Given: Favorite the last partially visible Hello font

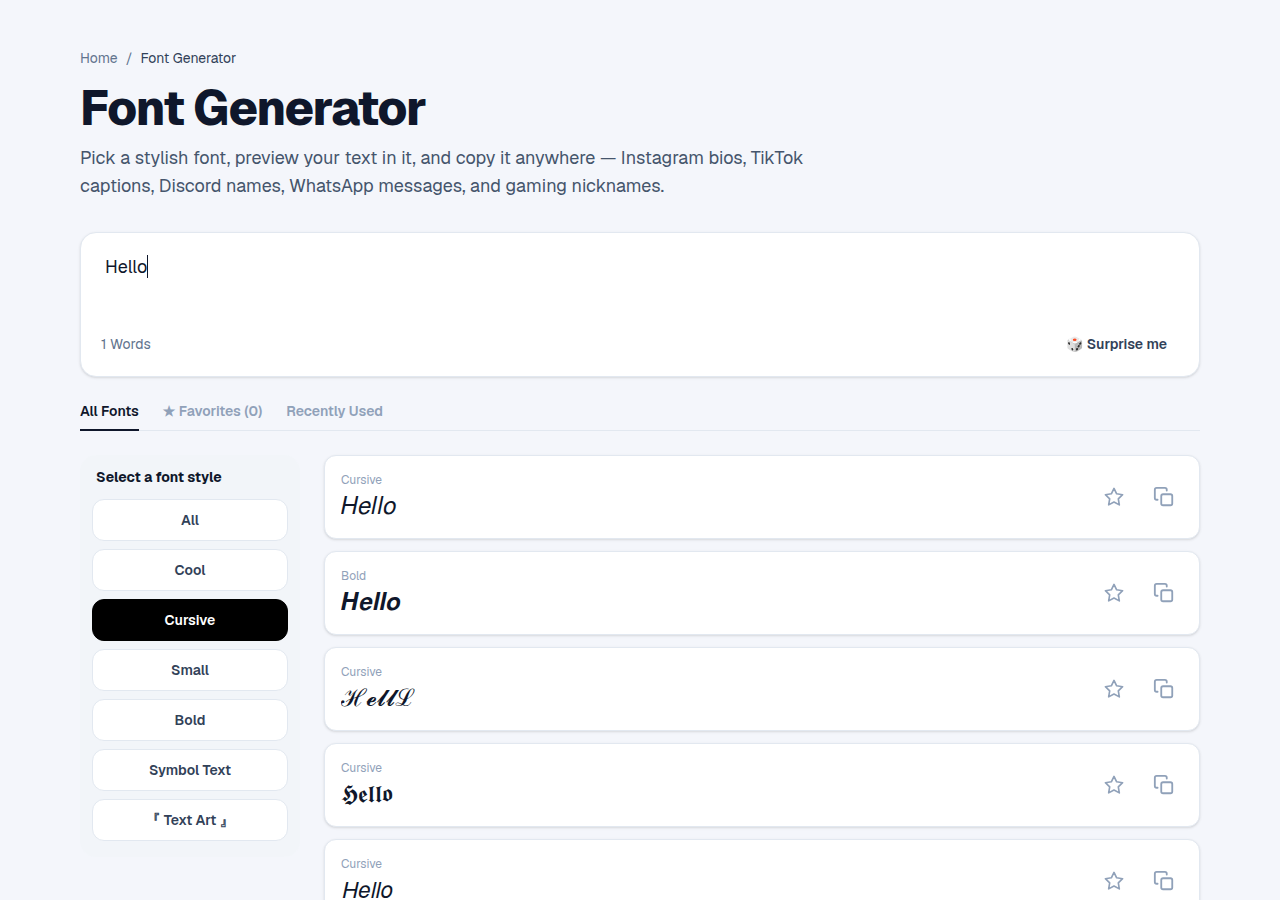Looking at the screenshot, I should 1114,881.
